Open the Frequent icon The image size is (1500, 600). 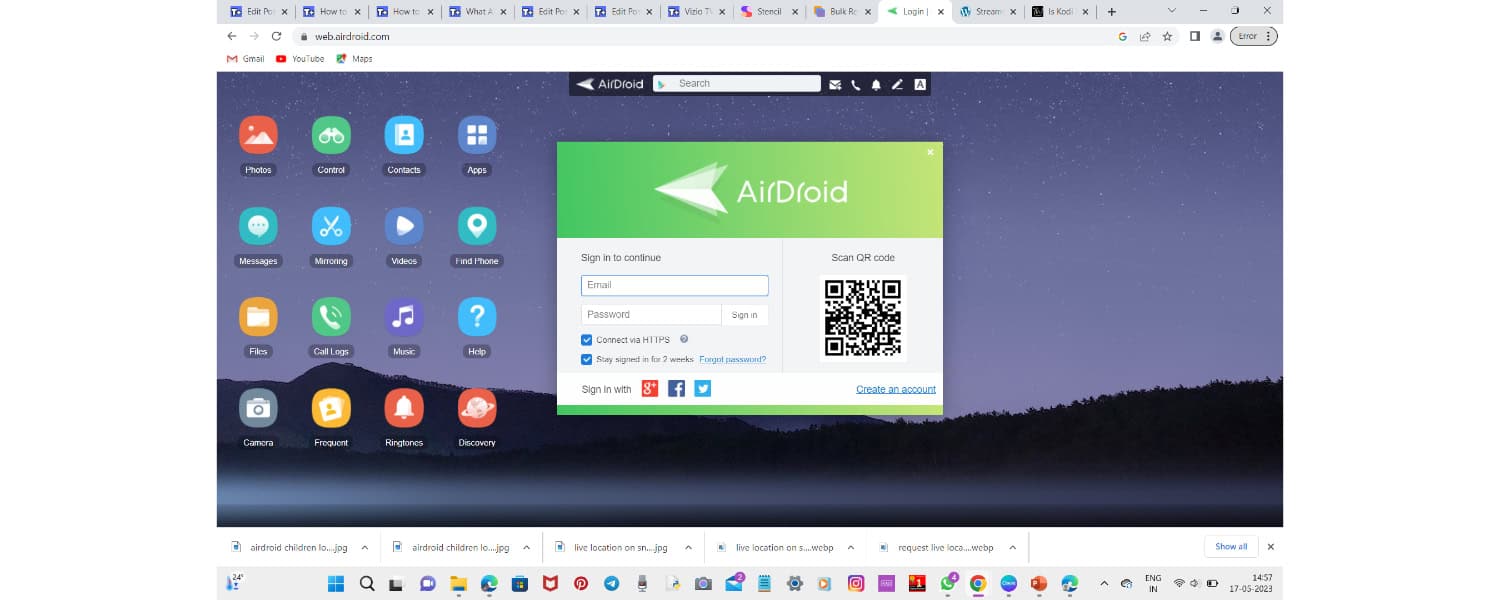click(x=331, y=408)
